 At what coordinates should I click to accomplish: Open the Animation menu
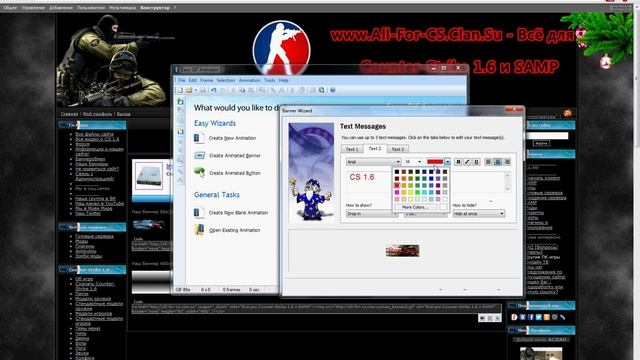[x=249, y=80]
